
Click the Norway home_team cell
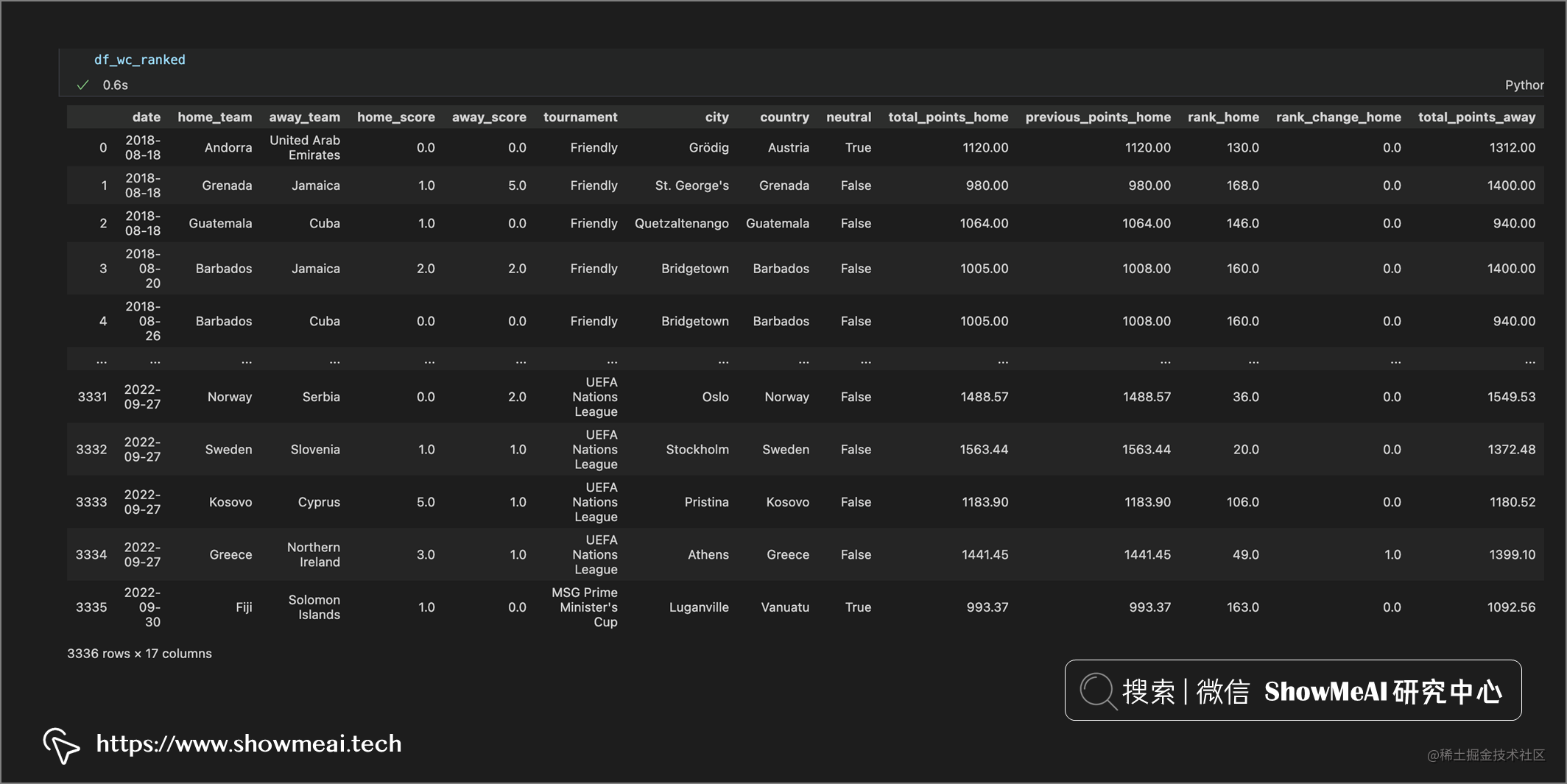230,397
